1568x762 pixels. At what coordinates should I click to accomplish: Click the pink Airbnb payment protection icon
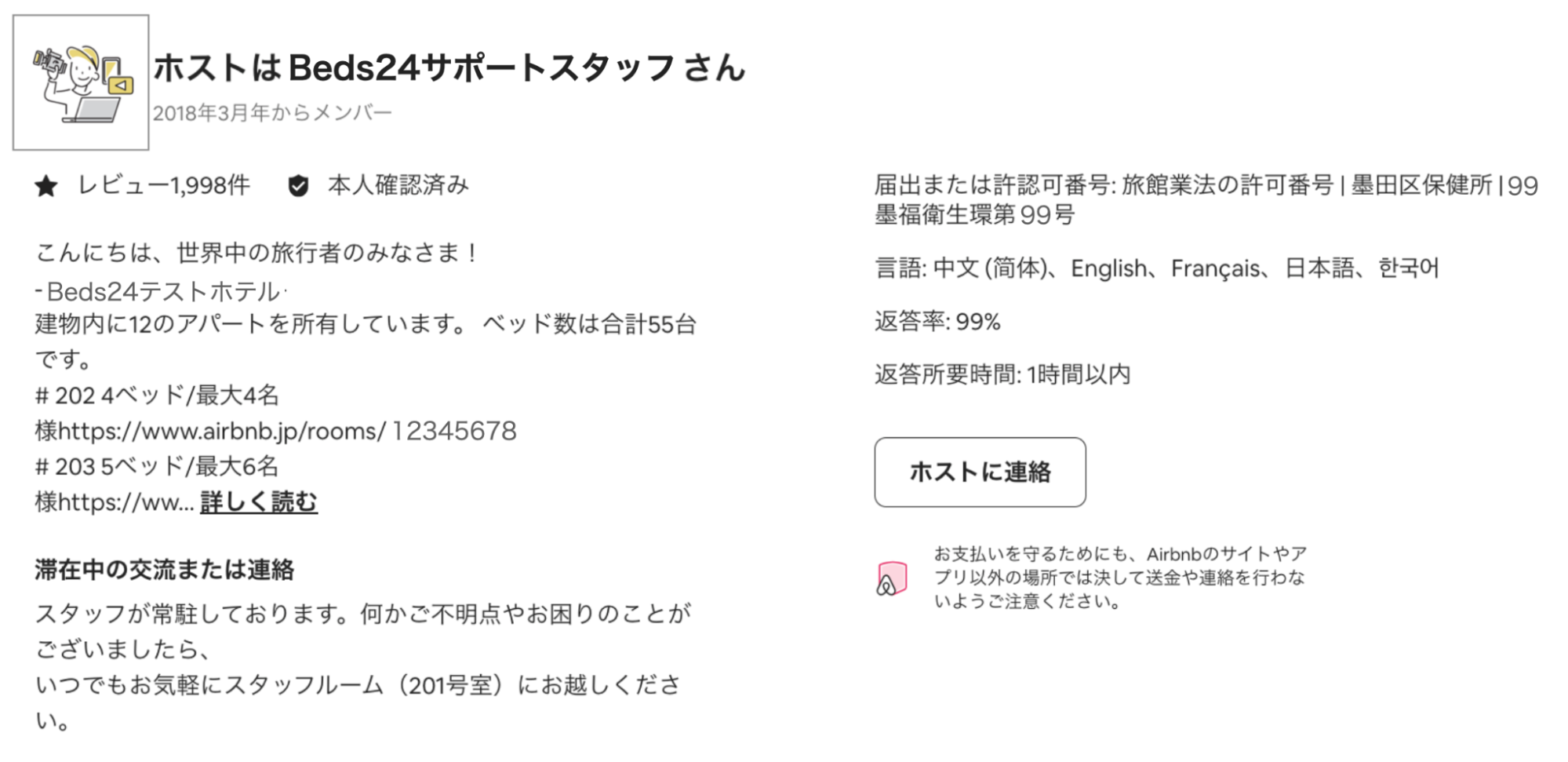(892, 579)
